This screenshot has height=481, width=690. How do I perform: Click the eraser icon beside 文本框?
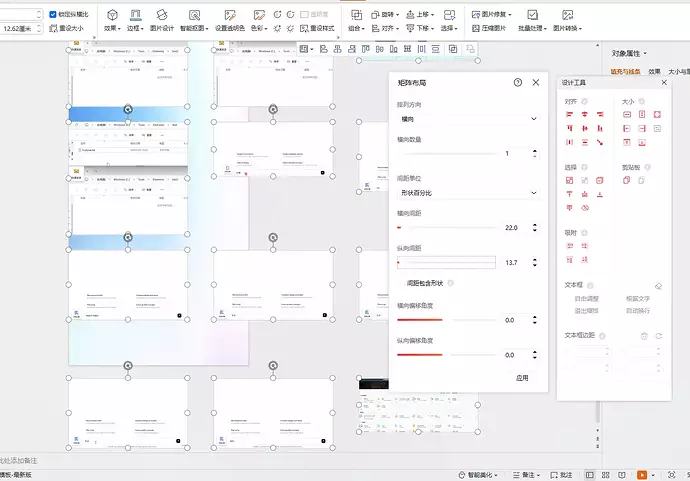658,287
